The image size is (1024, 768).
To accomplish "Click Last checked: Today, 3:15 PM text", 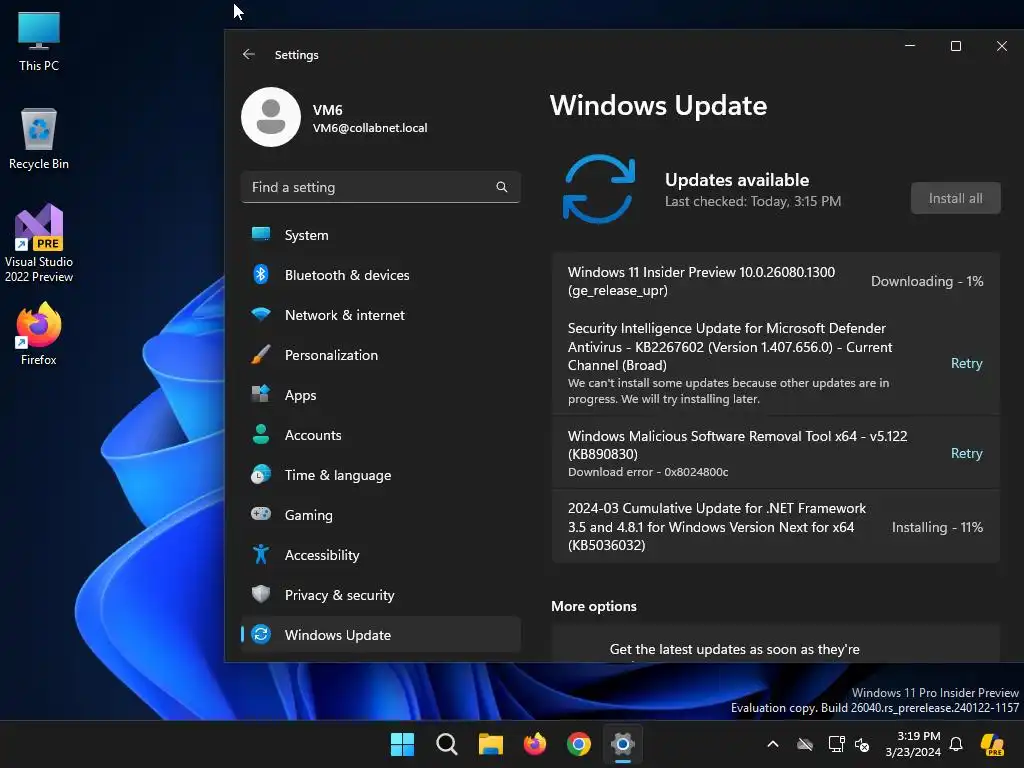I will [753, 201].
